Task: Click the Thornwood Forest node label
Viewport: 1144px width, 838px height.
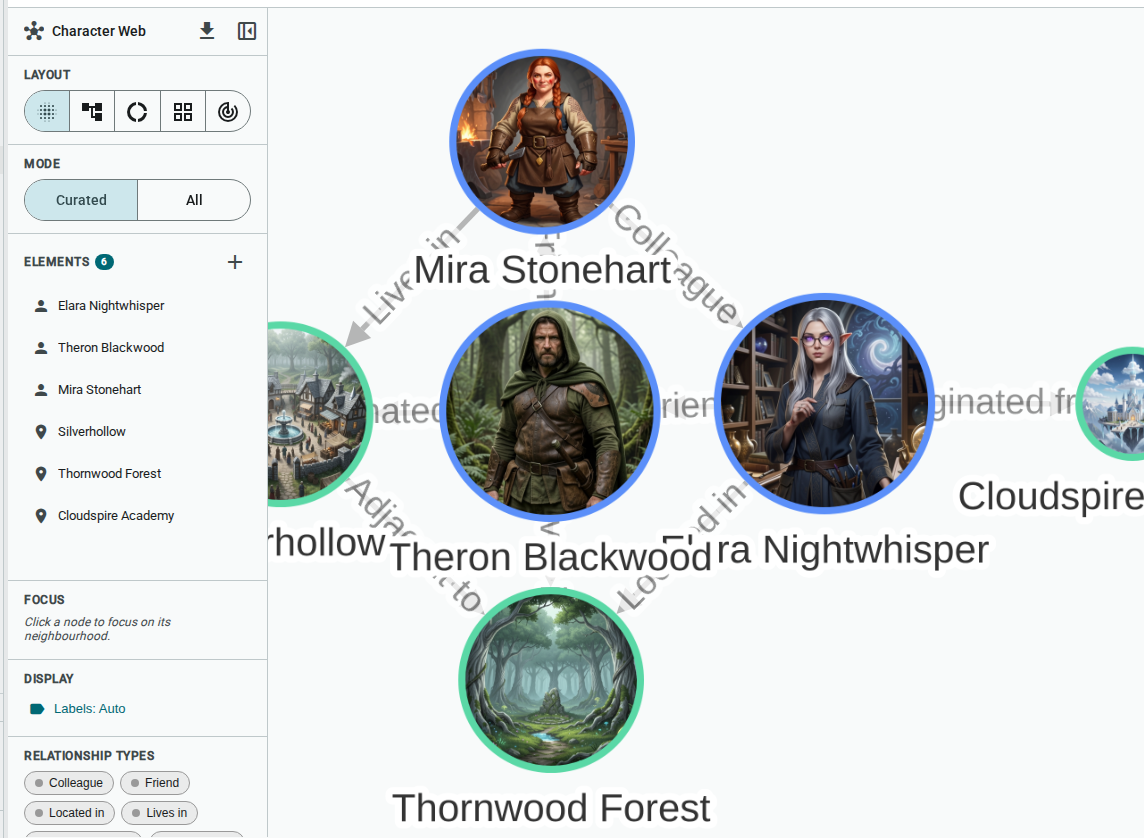Action: tap(551, 808)
